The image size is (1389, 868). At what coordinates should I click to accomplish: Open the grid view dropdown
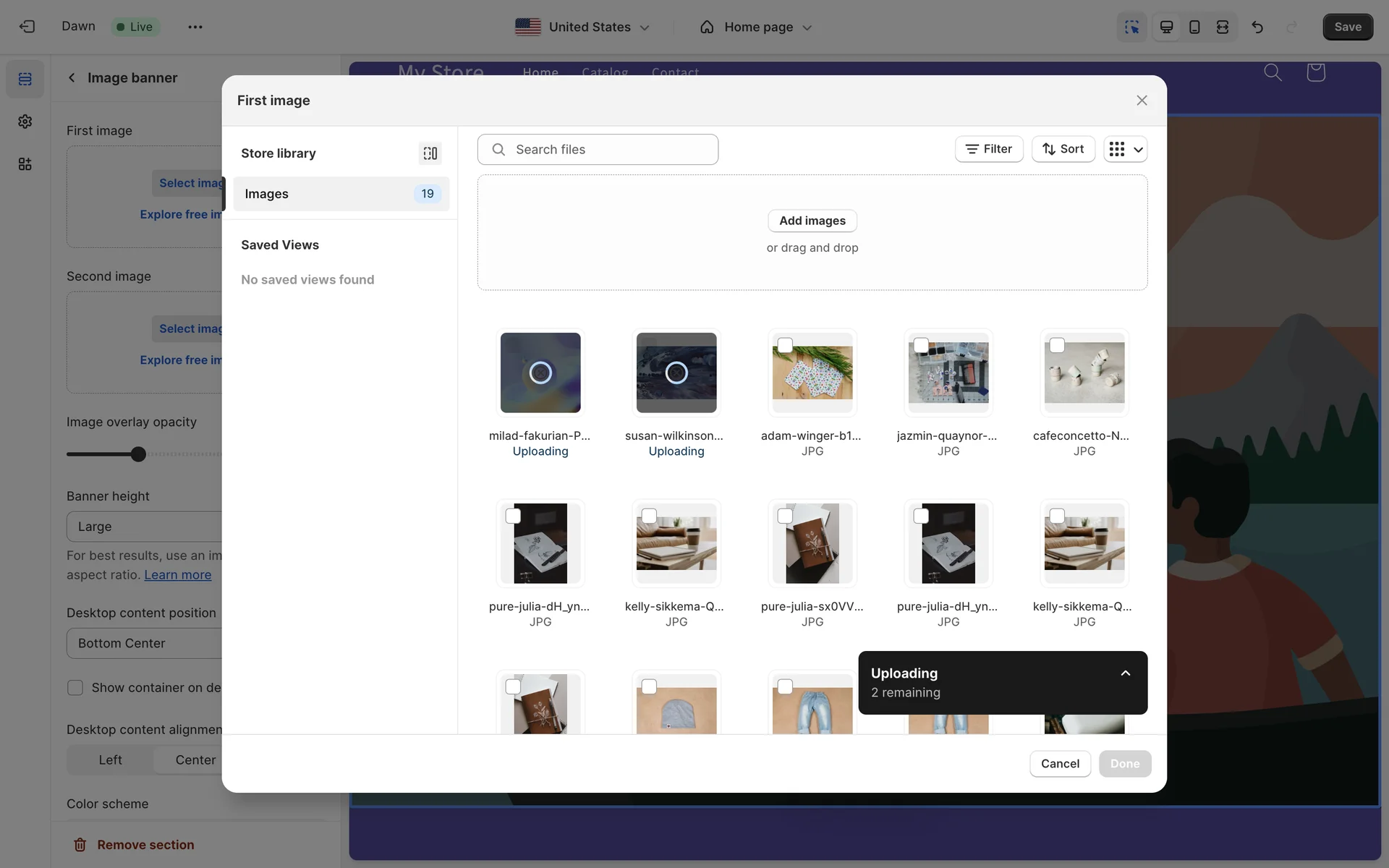[x=1125, y=149]
